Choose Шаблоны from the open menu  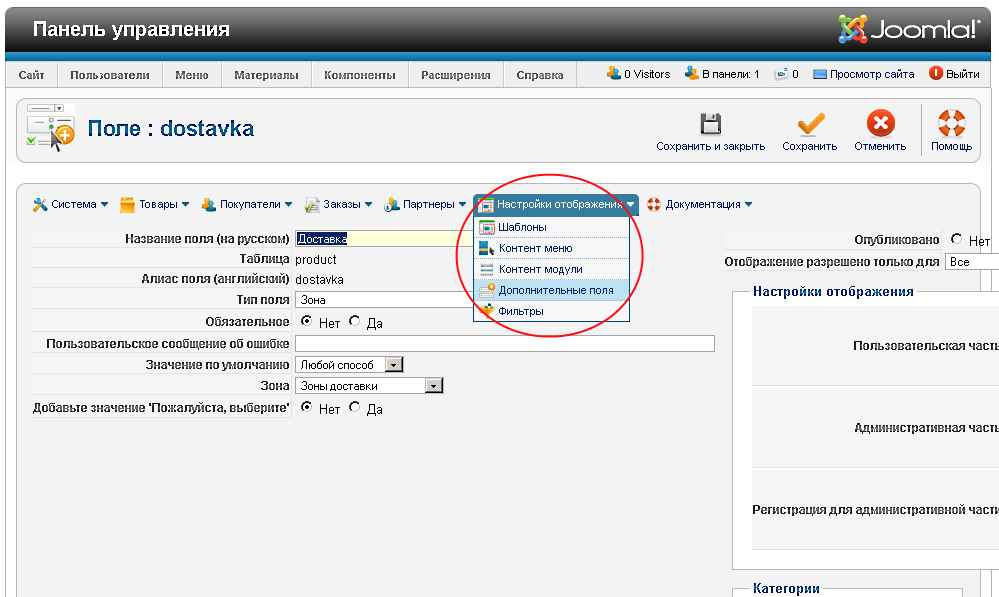tap(552, 227)
